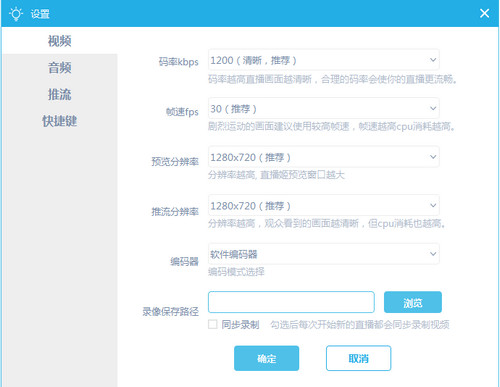Go to the 快捷键 tab
Image resolution: width=500 pixels, height=387 pixels.
[x=60, y=121]
